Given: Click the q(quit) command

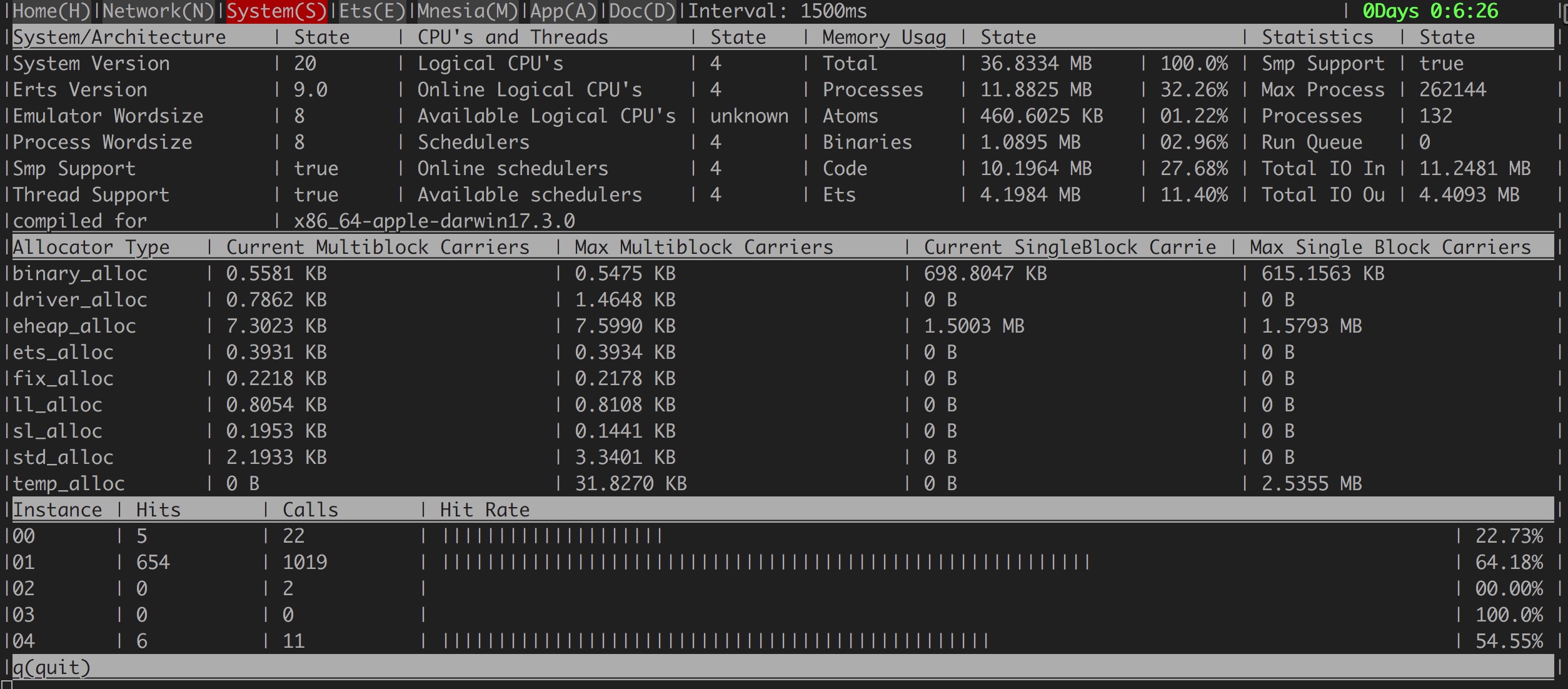Looking at the screenshot, I should point(51,668).
